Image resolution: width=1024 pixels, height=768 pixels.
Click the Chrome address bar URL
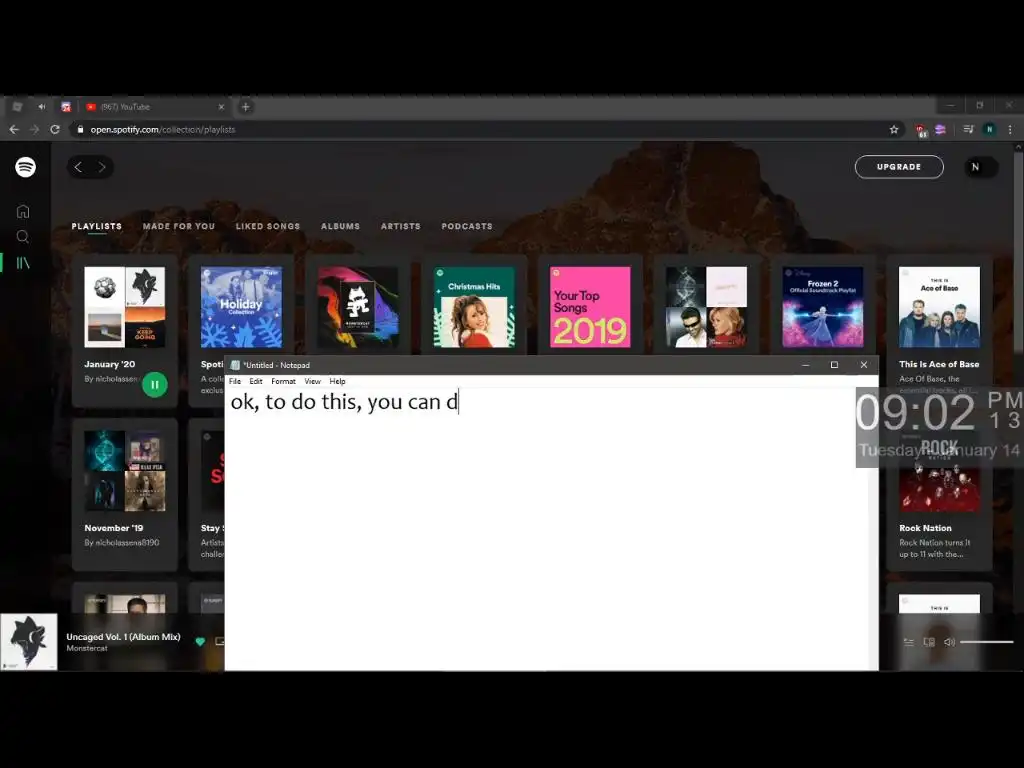click(x=163, y=129)
